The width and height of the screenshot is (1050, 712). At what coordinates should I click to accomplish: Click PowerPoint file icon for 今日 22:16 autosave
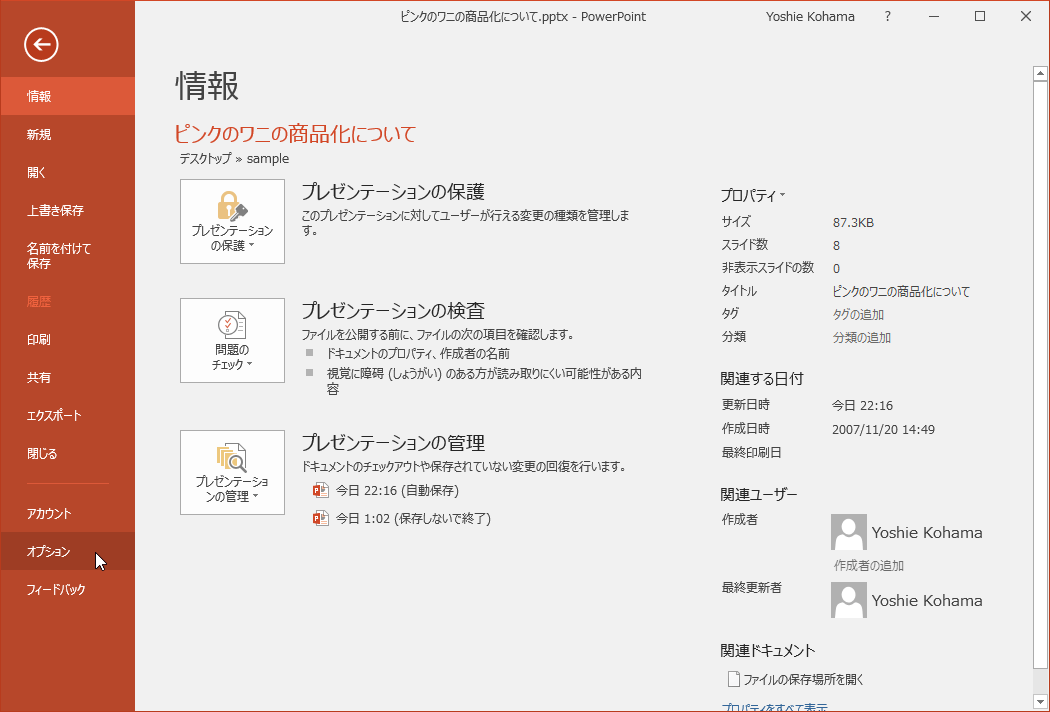click(321, 490)
